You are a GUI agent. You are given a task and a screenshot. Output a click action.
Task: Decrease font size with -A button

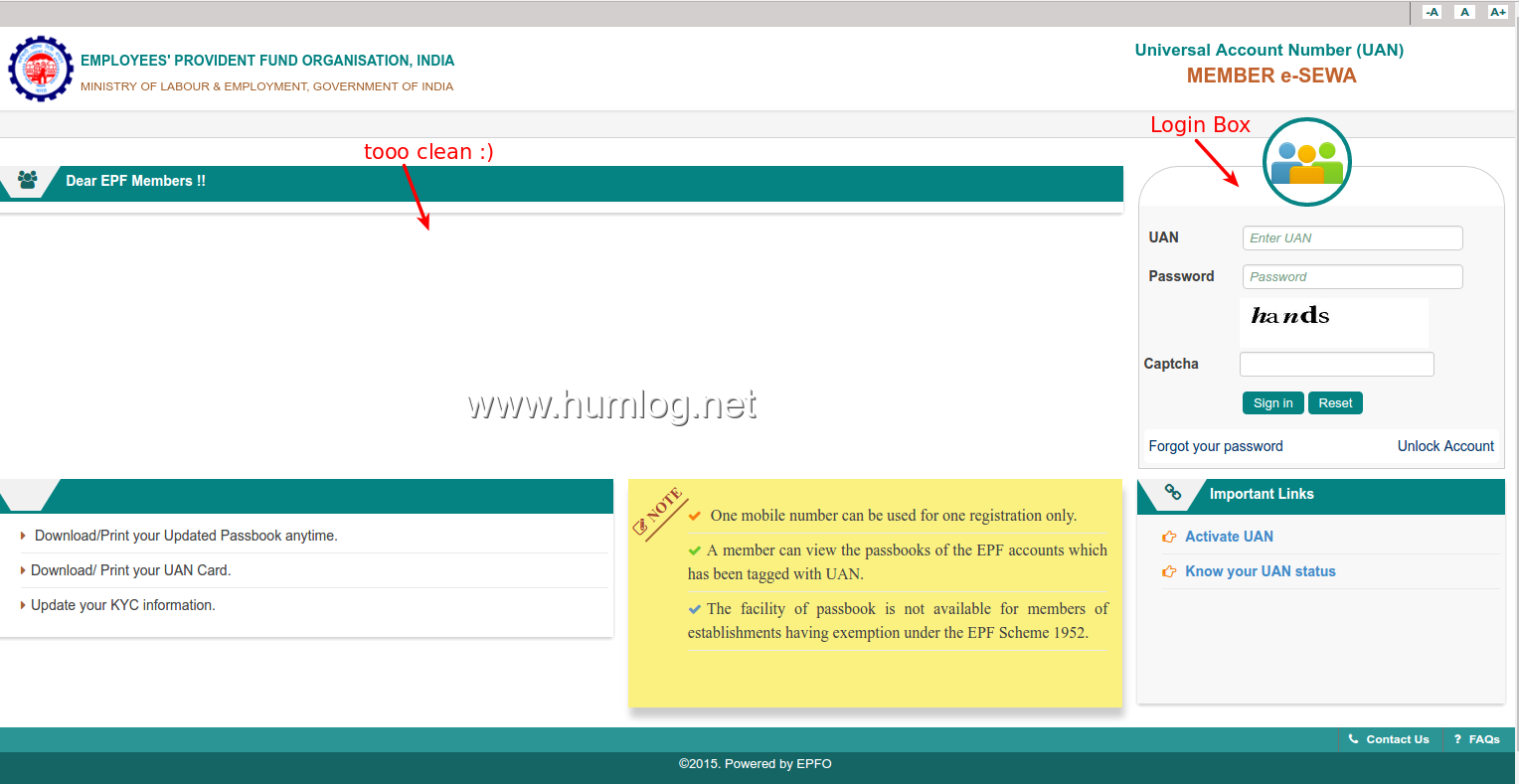pyautogui.click(x=1432, y=12)
